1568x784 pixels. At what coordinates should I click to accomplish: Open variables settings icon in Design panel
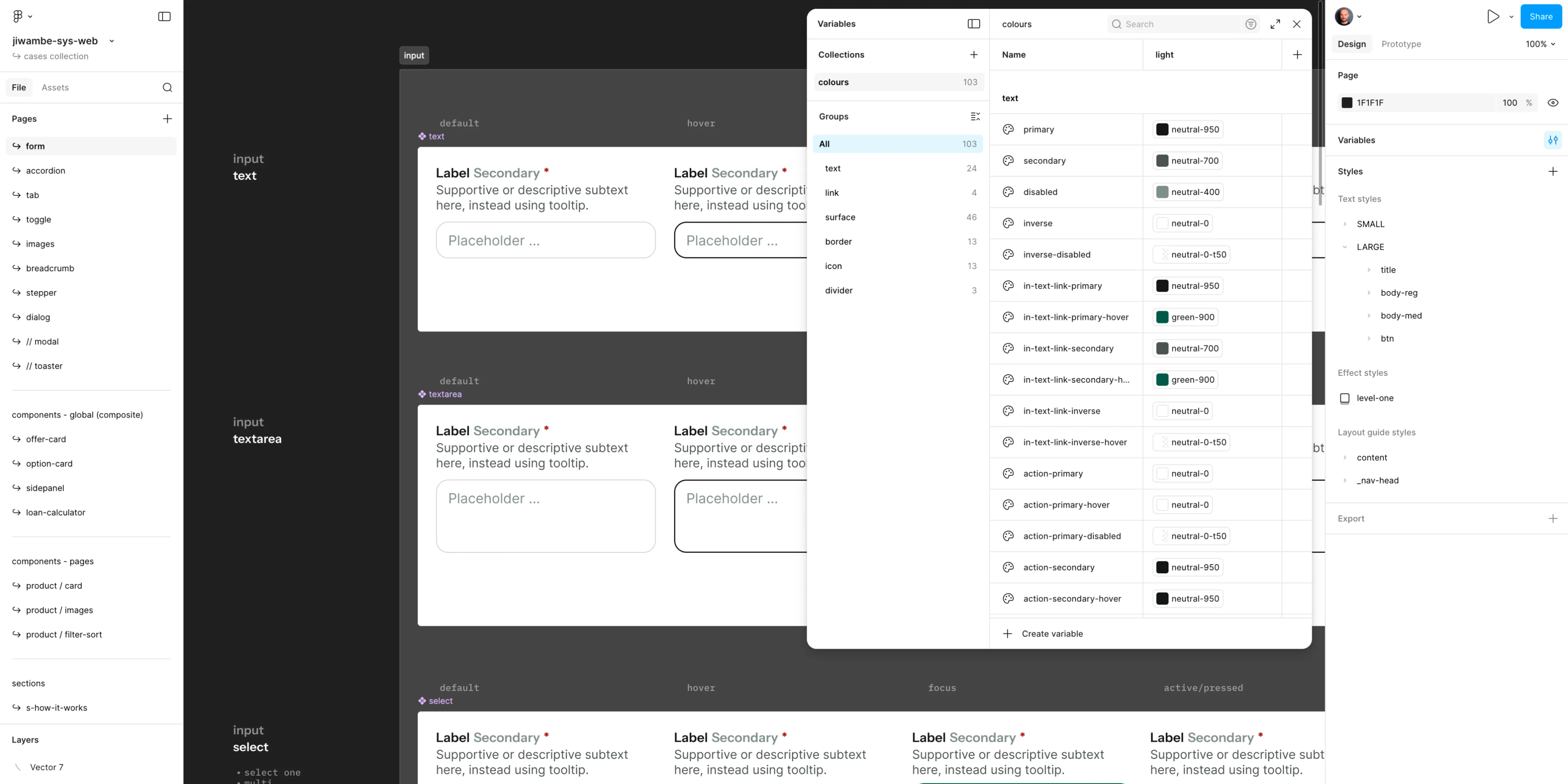(x=1552, y=140)
